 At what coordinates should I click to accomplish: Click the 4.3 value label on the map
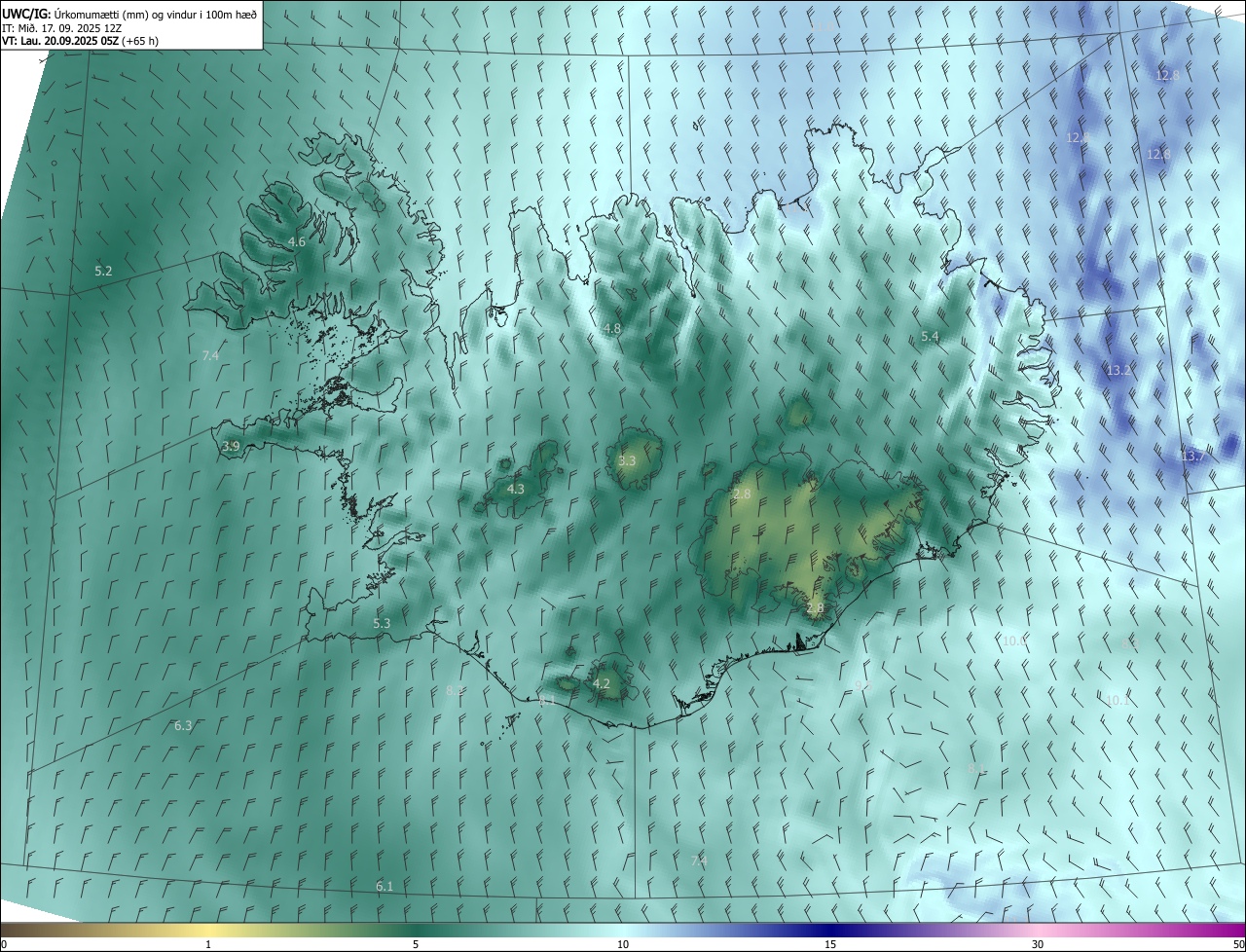point(516,489)
